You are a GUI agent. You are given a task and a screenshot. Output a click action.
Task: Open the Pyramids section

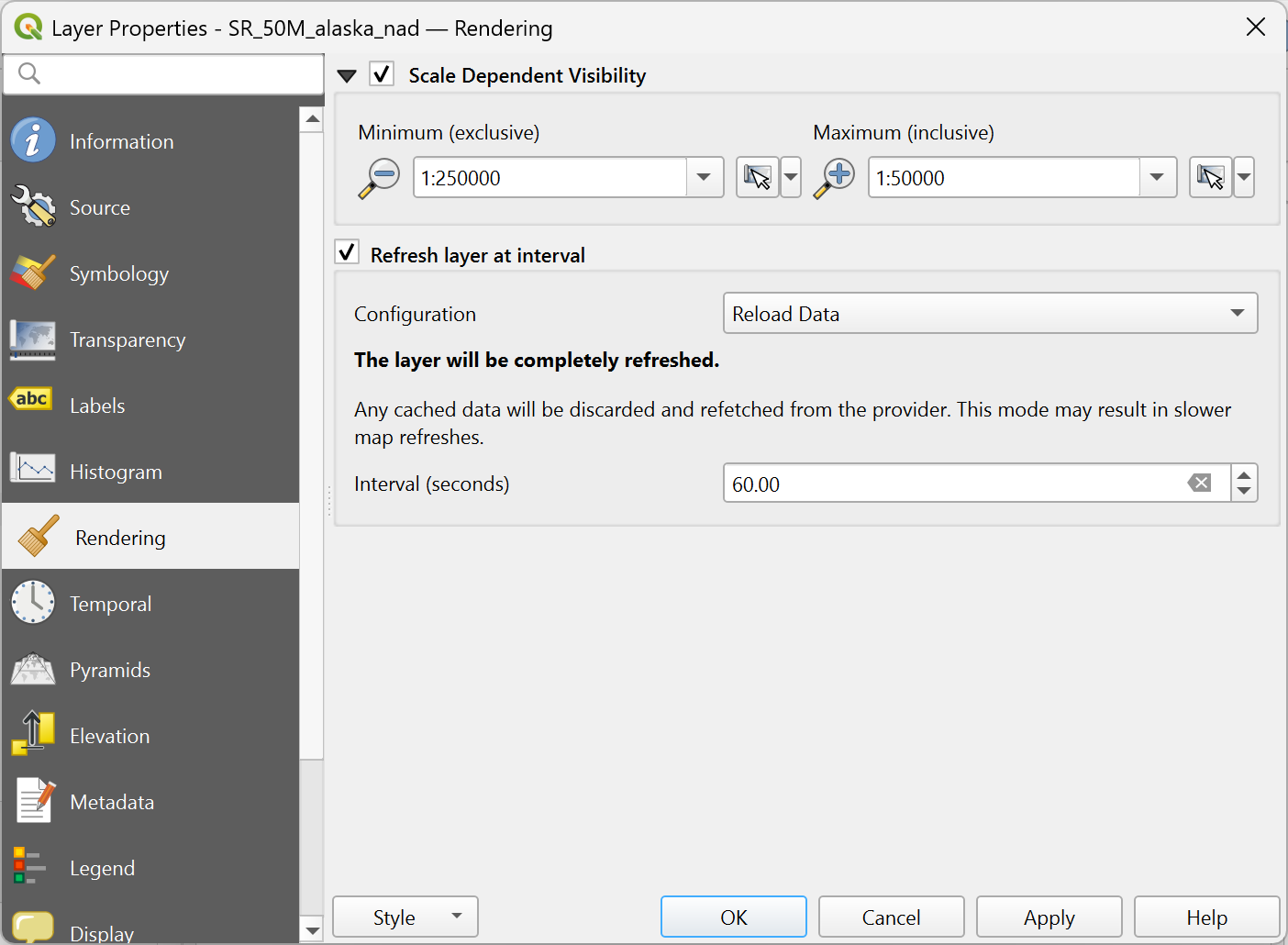coord(109,670)
